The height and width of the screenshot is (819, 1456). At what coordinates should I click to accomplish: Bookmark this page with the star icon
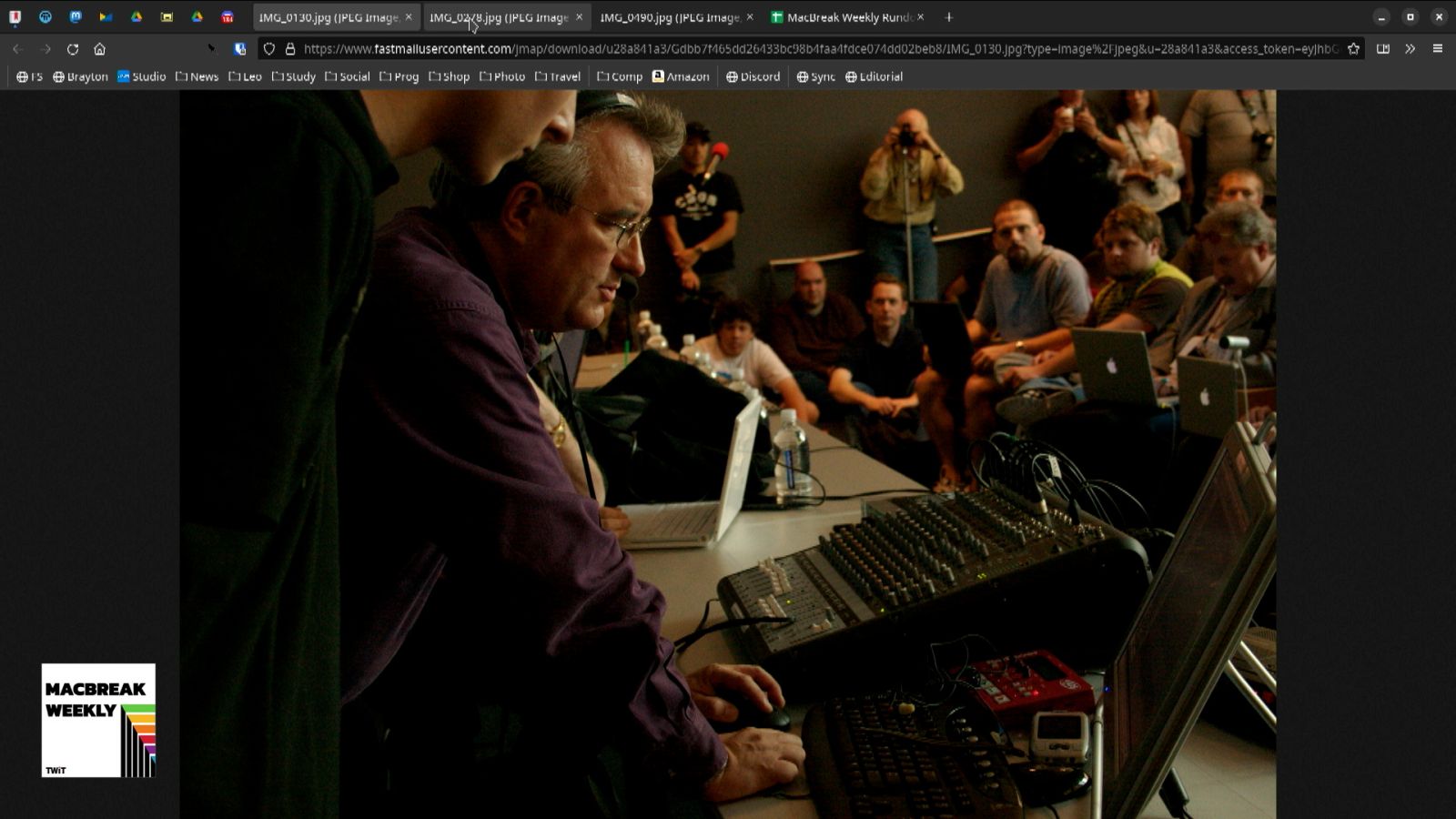[1353, 49]
